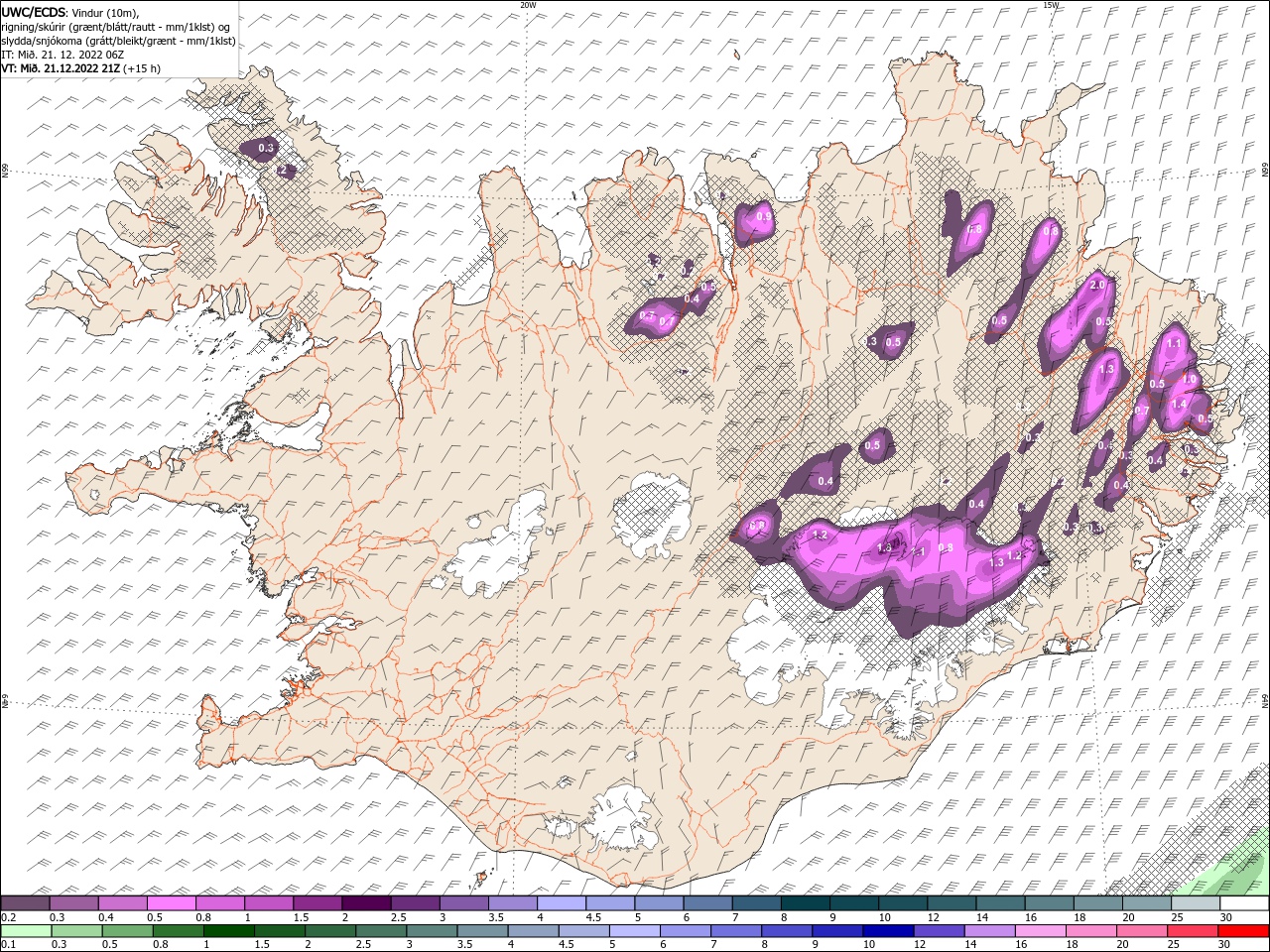
Task: Click the 1.4 snowfall value in the east
Action: click(1179, 405)
